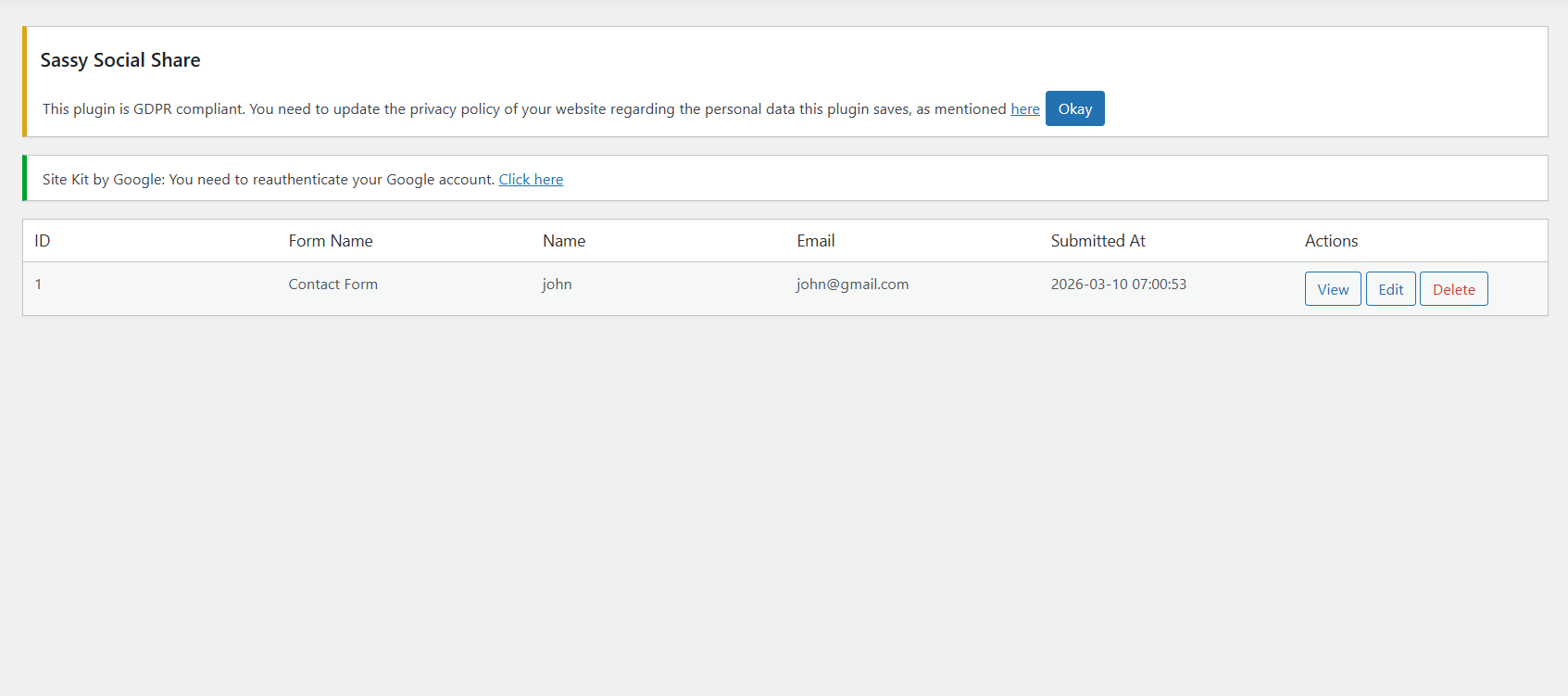Click the Form Name column header
Screen dimensions: 1568x696
tap(331, 241)
